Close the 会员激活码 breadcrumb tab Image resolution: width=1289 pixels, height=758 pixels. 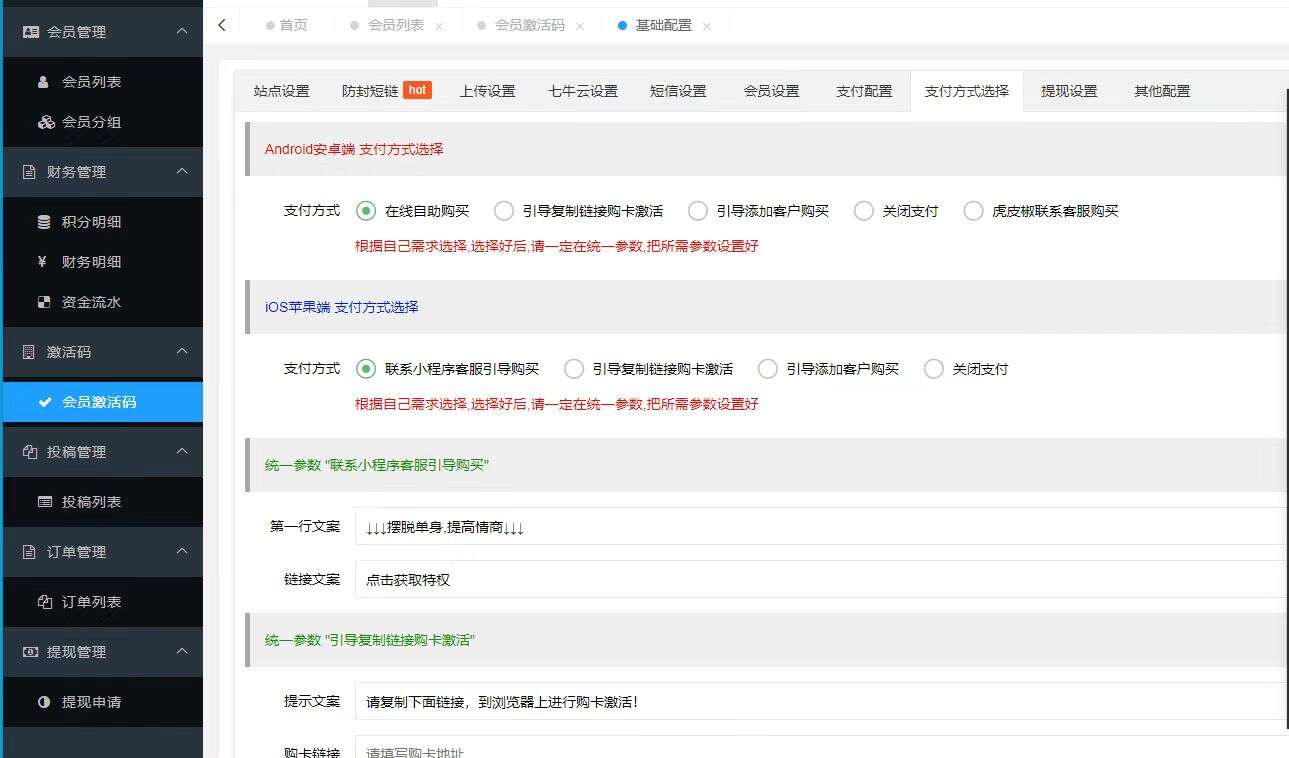pyautogui.click(x=579, y=25)
